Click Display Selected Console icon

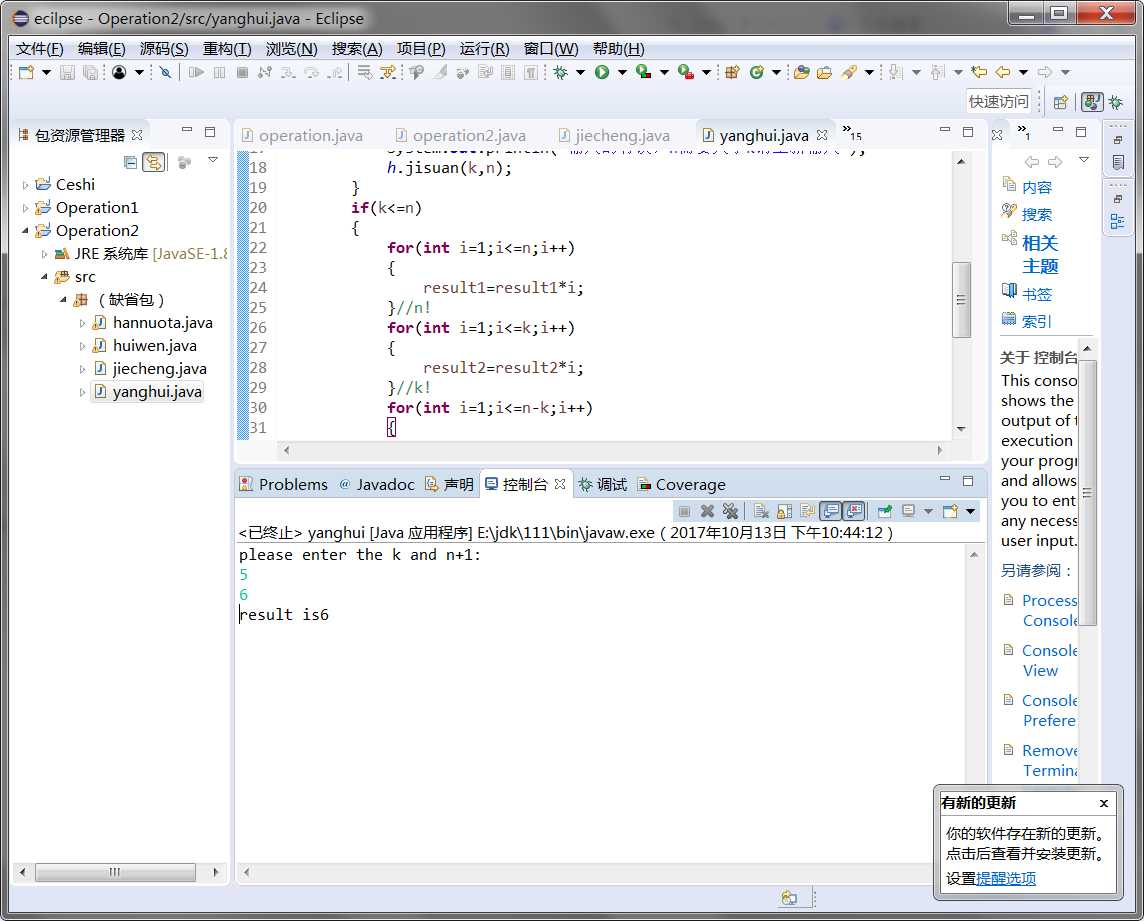click(x=908, y=511)
